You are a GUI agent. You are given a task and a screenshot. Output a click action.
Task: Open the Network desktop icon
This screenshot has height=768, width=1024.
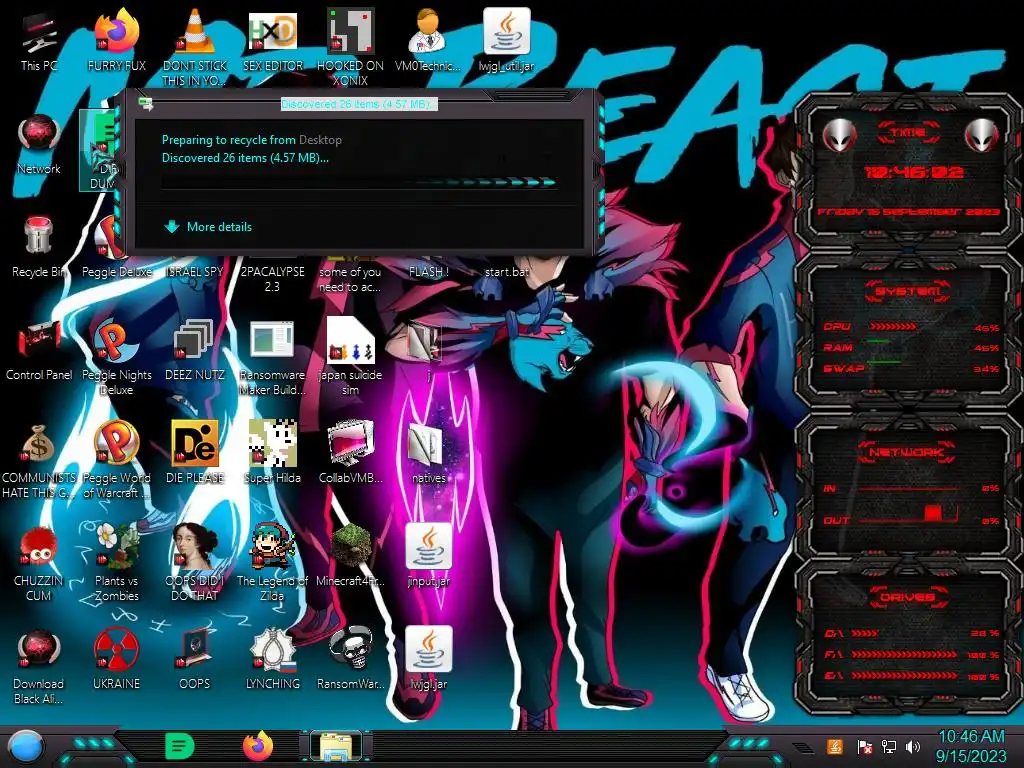[39, 144]
